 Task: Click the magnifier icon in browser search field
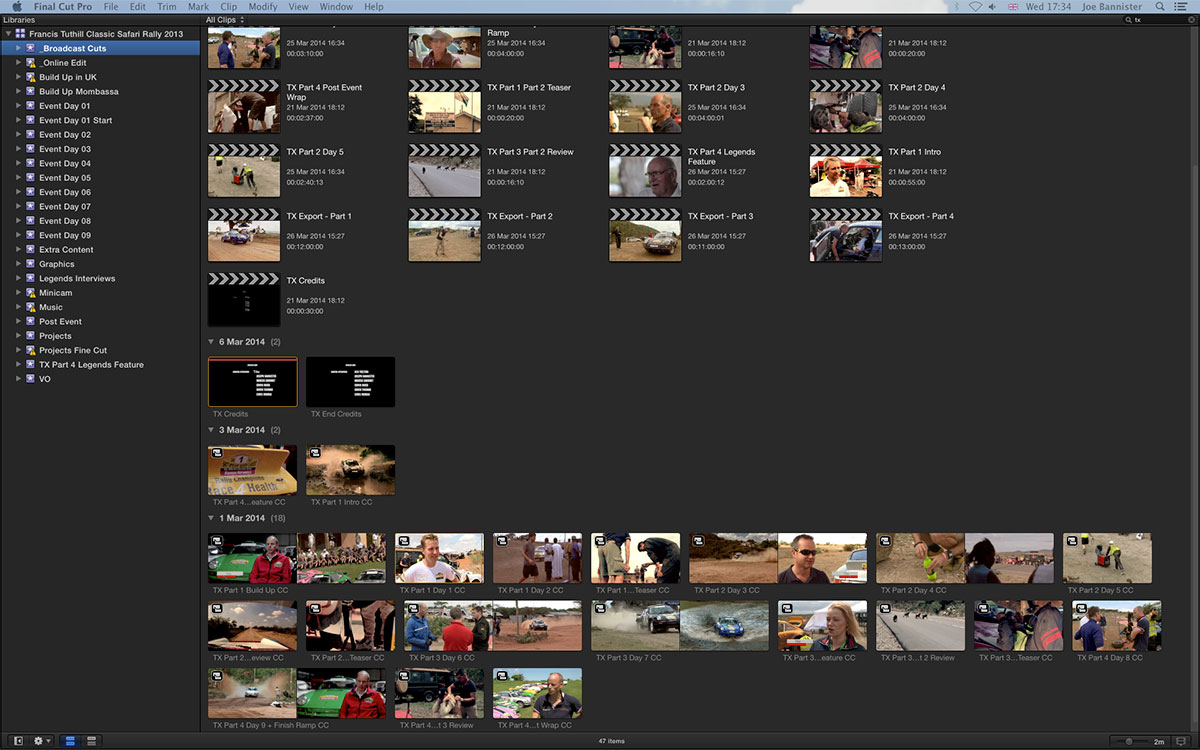click(x=1128, y=19)
